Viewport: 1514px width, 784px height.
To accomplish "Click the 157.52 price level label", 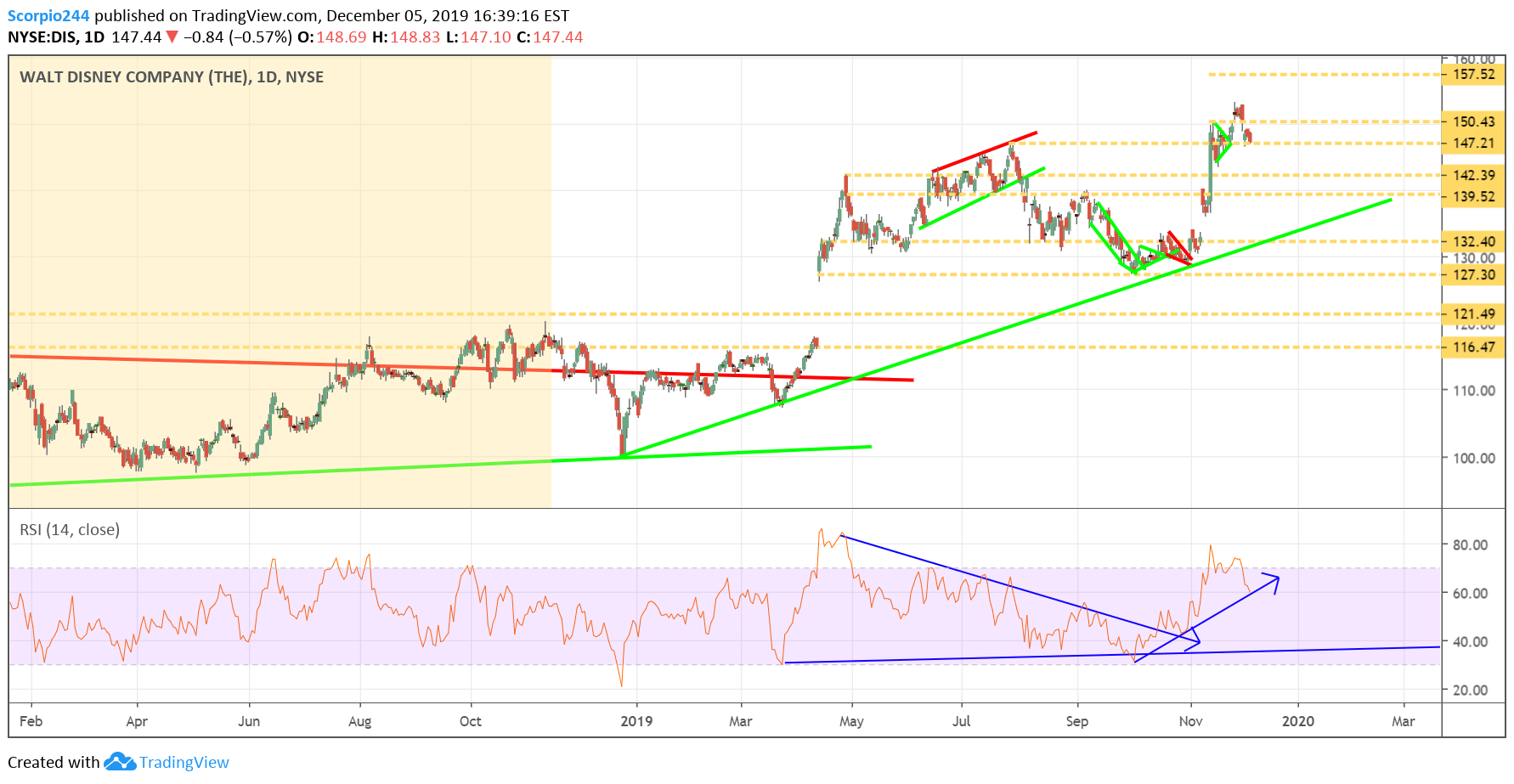I will point(1474,75).
